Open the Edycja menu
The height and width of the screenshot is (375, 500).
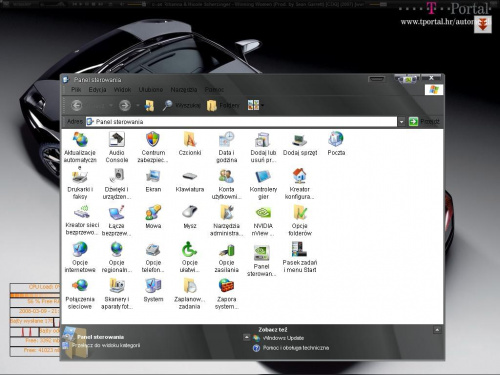coord(97,90)
